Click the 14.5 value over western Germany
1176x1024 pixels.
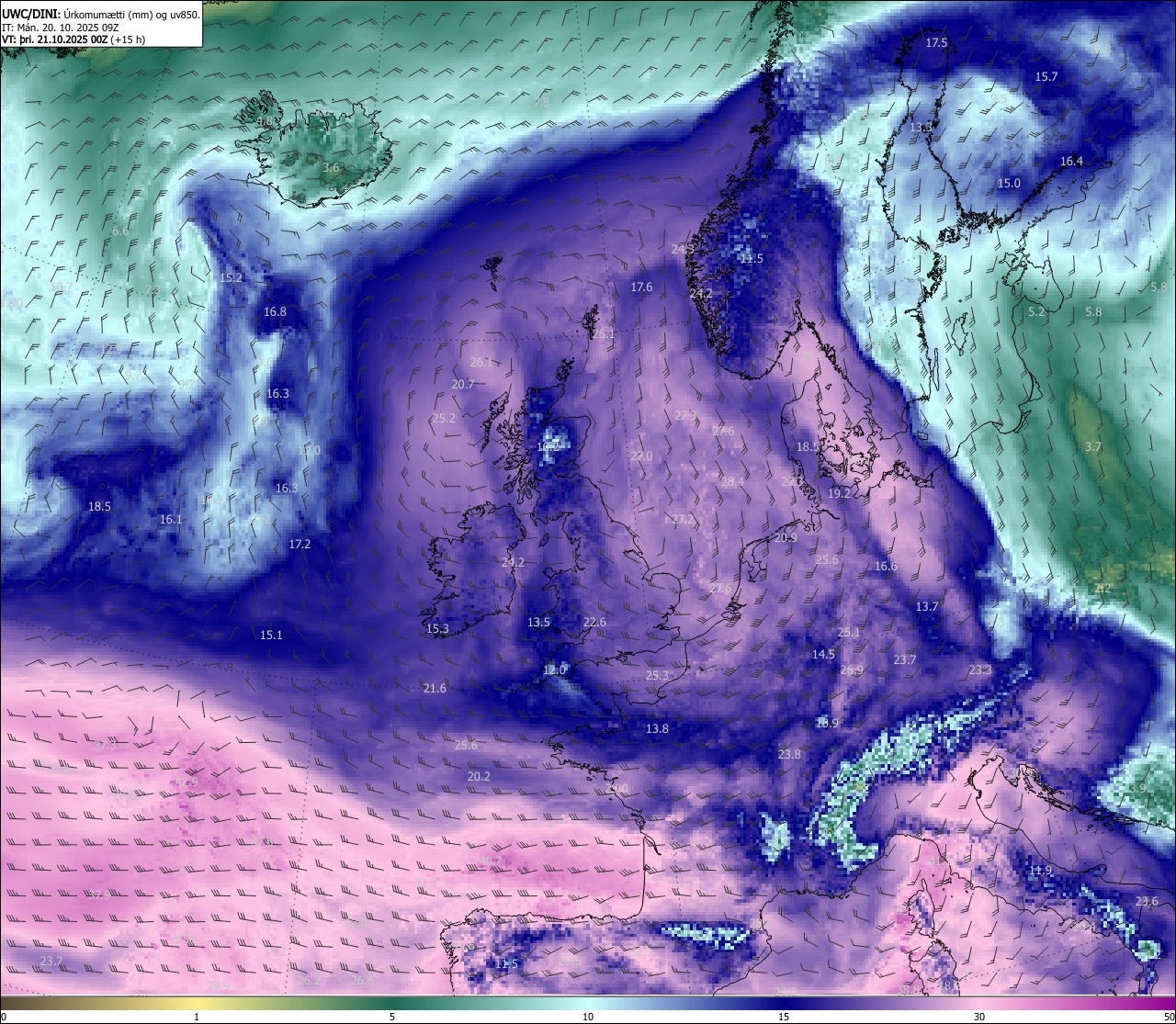[823, 654]
